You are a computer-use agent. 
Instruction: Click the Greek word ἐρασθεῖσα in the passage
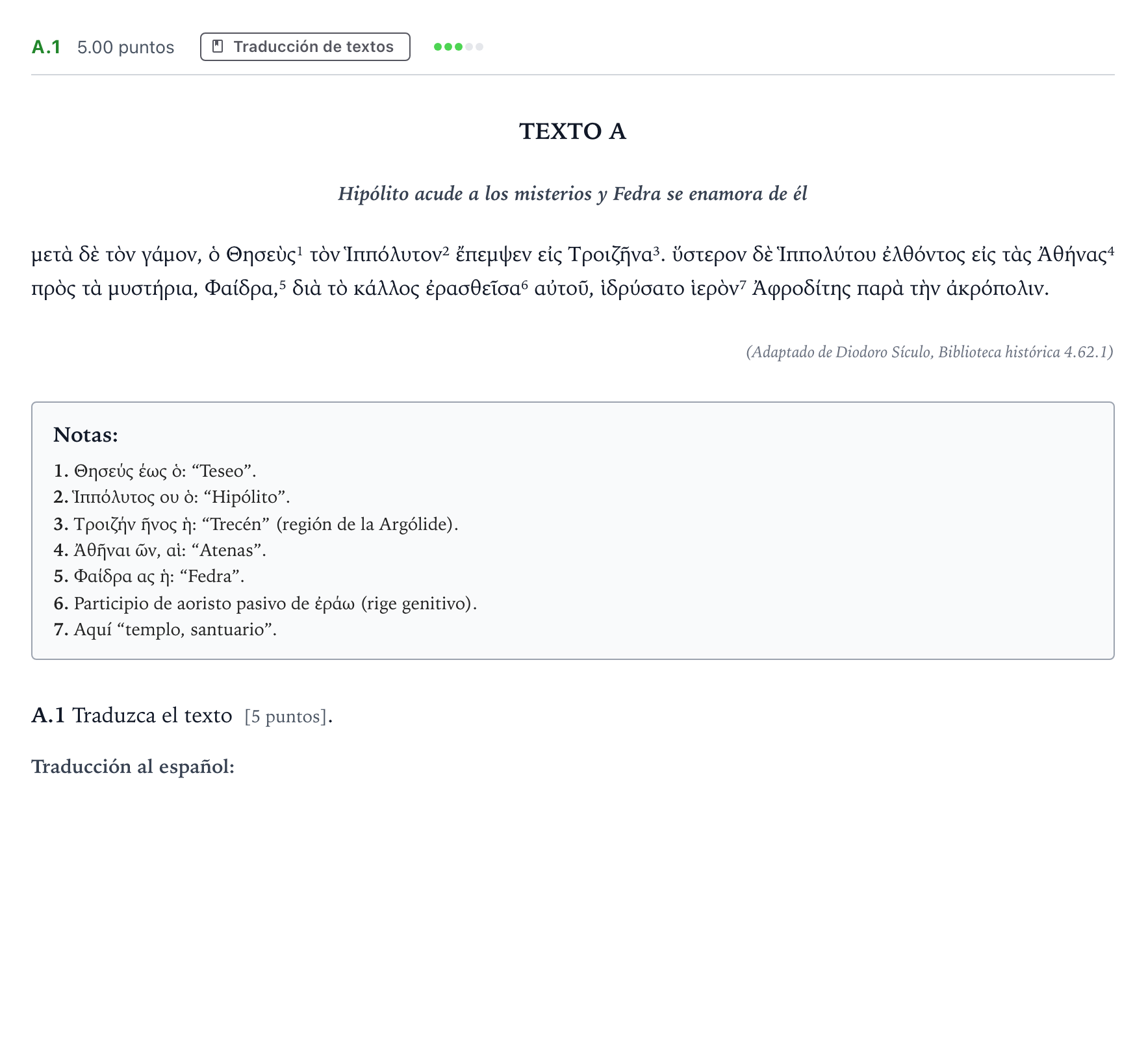click(473, 288)
